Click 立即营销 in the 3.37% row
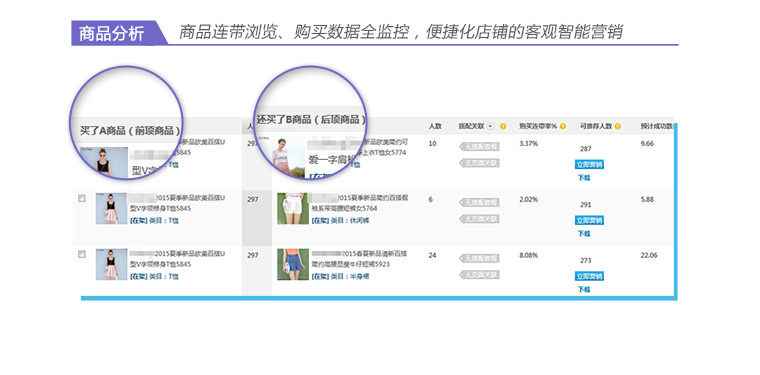The height and width of the screenshot is (375, 760). point(589,165)
